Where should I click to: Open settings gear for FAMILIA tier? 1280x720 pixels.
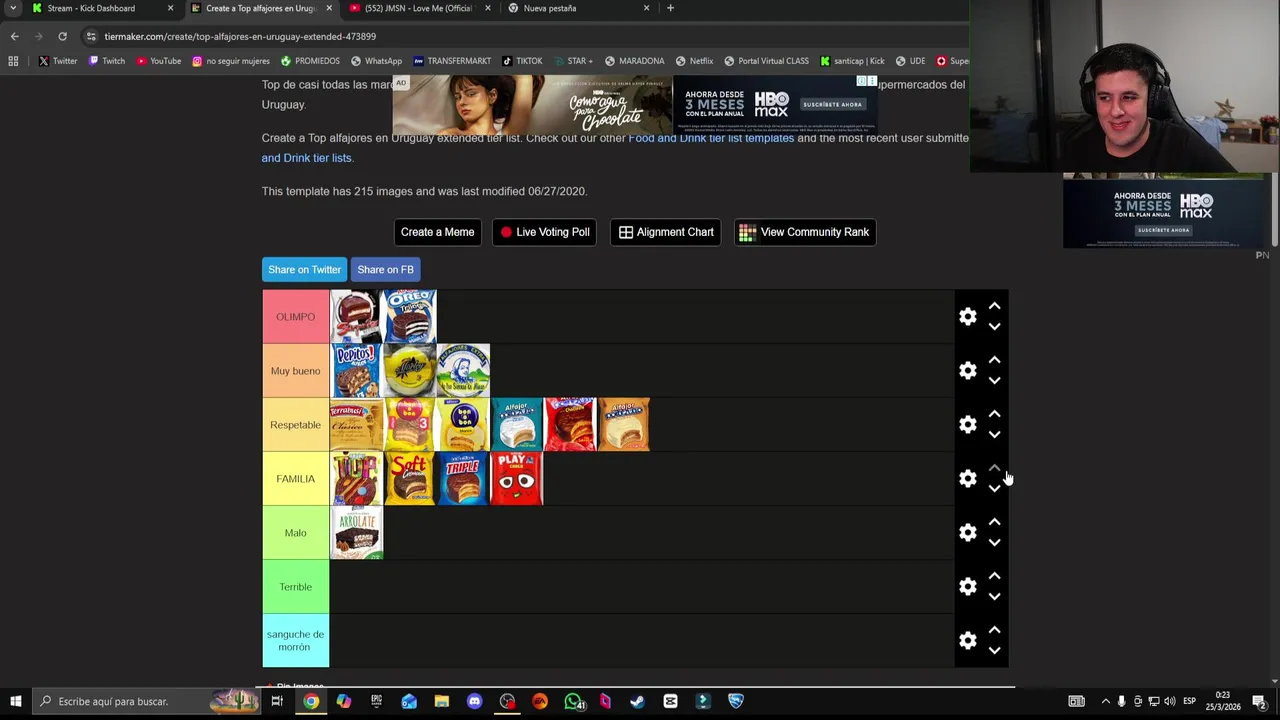[x=967, y=479]
